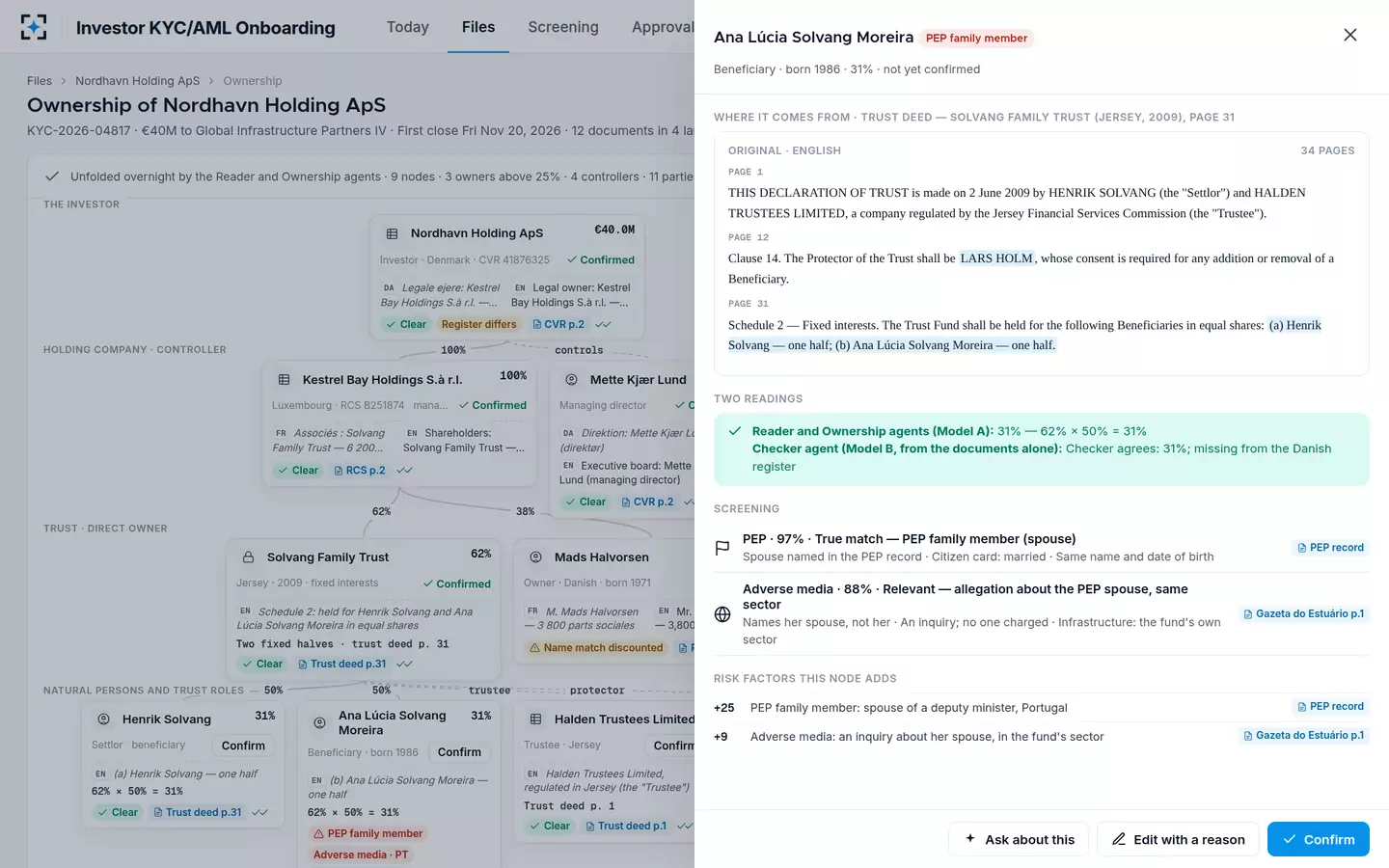Switch to the Files tab
This screenshot has height=868, width=1389.
(477, 27)
